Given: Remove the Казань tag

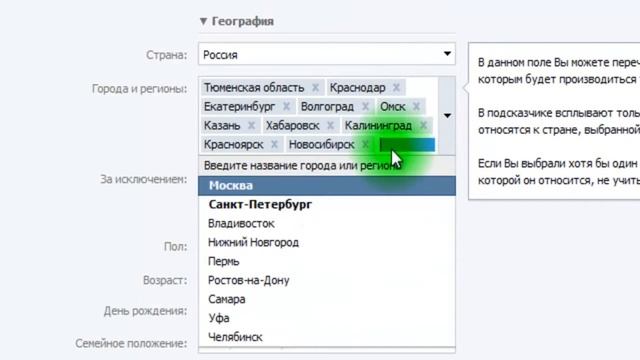Looking at the screenshot, I should coord(251,126).
